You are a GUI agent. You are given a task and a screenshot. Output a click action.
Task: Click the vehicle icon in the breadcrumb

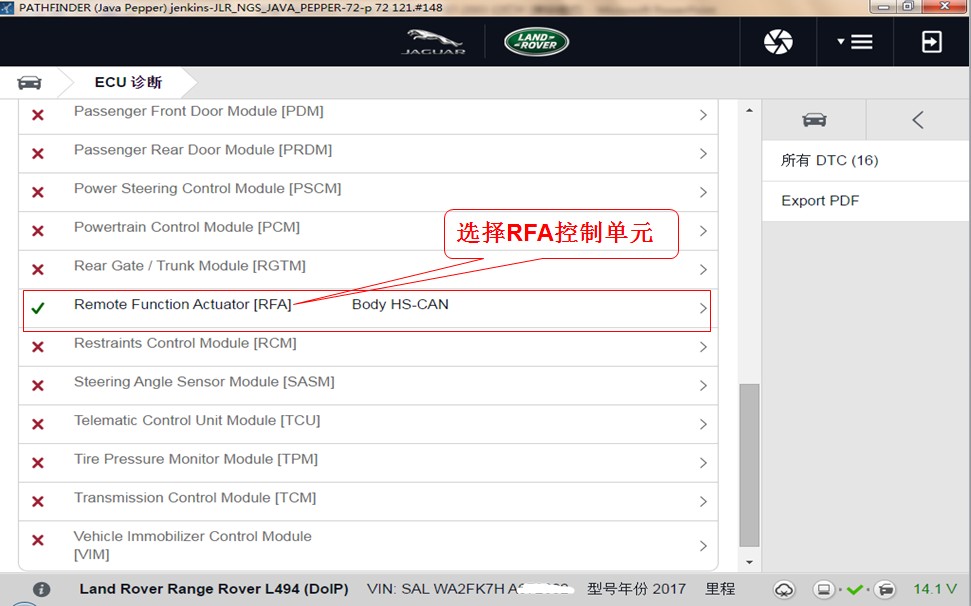[x=29, y=82]
